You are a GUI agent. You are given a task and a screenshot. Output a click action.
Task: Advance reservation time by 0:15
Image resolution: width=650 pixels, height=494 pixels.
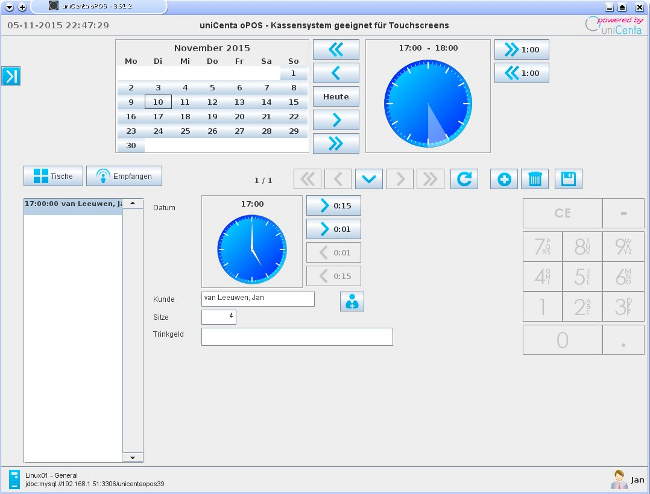pos(333,206)
